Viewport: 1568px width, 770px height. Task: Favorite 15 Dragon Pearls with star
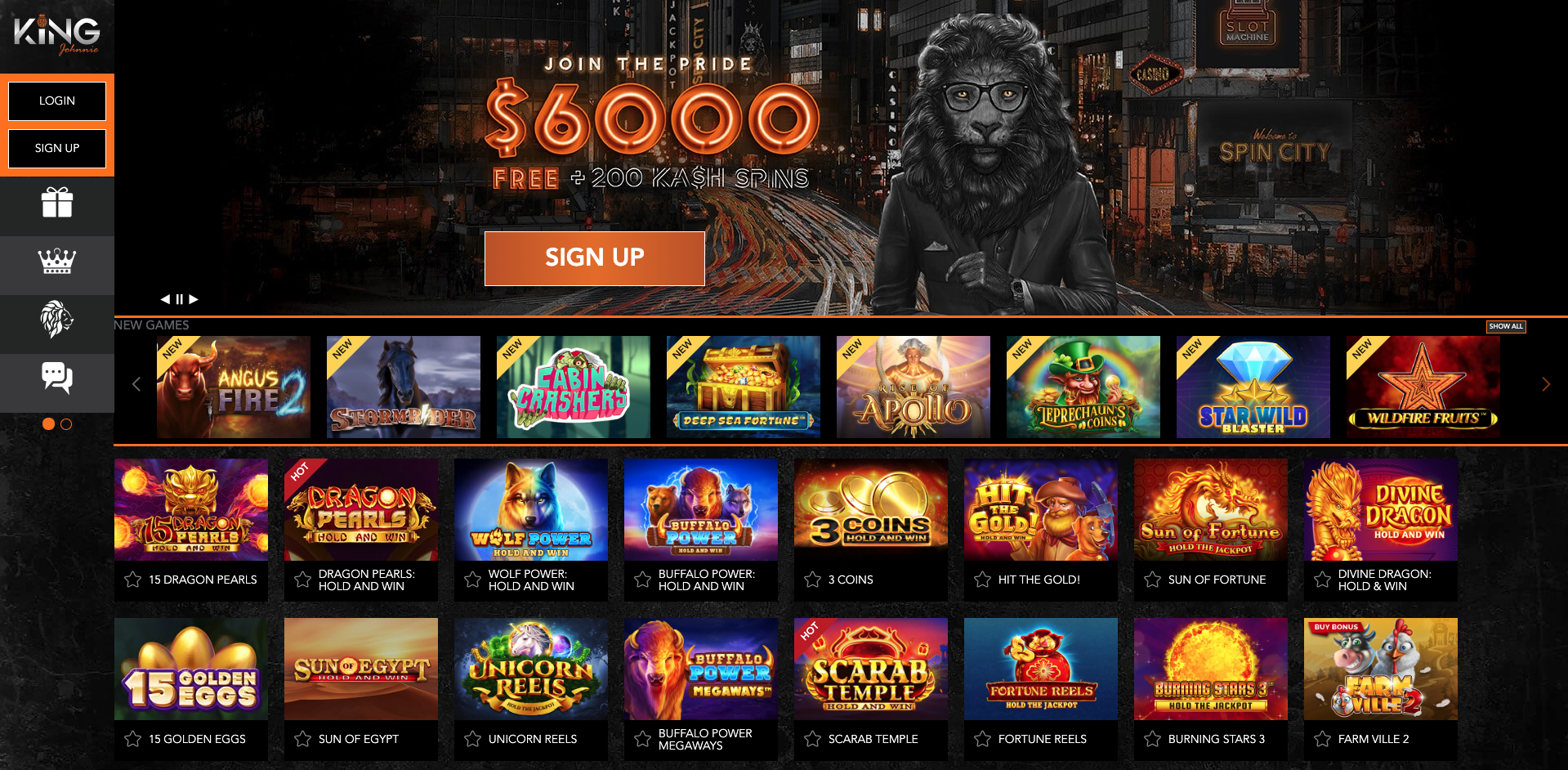coord(132,580)
